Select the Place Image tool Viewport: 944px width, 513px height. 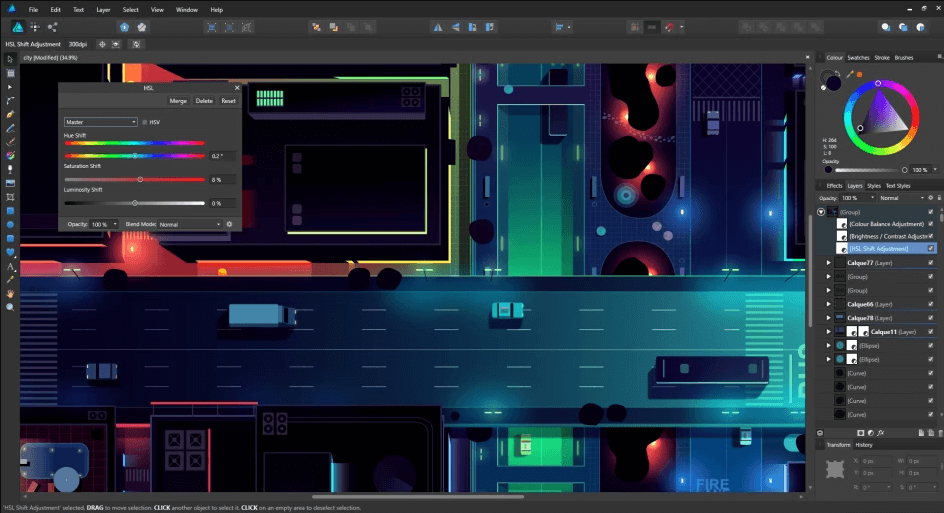(10, 183)
